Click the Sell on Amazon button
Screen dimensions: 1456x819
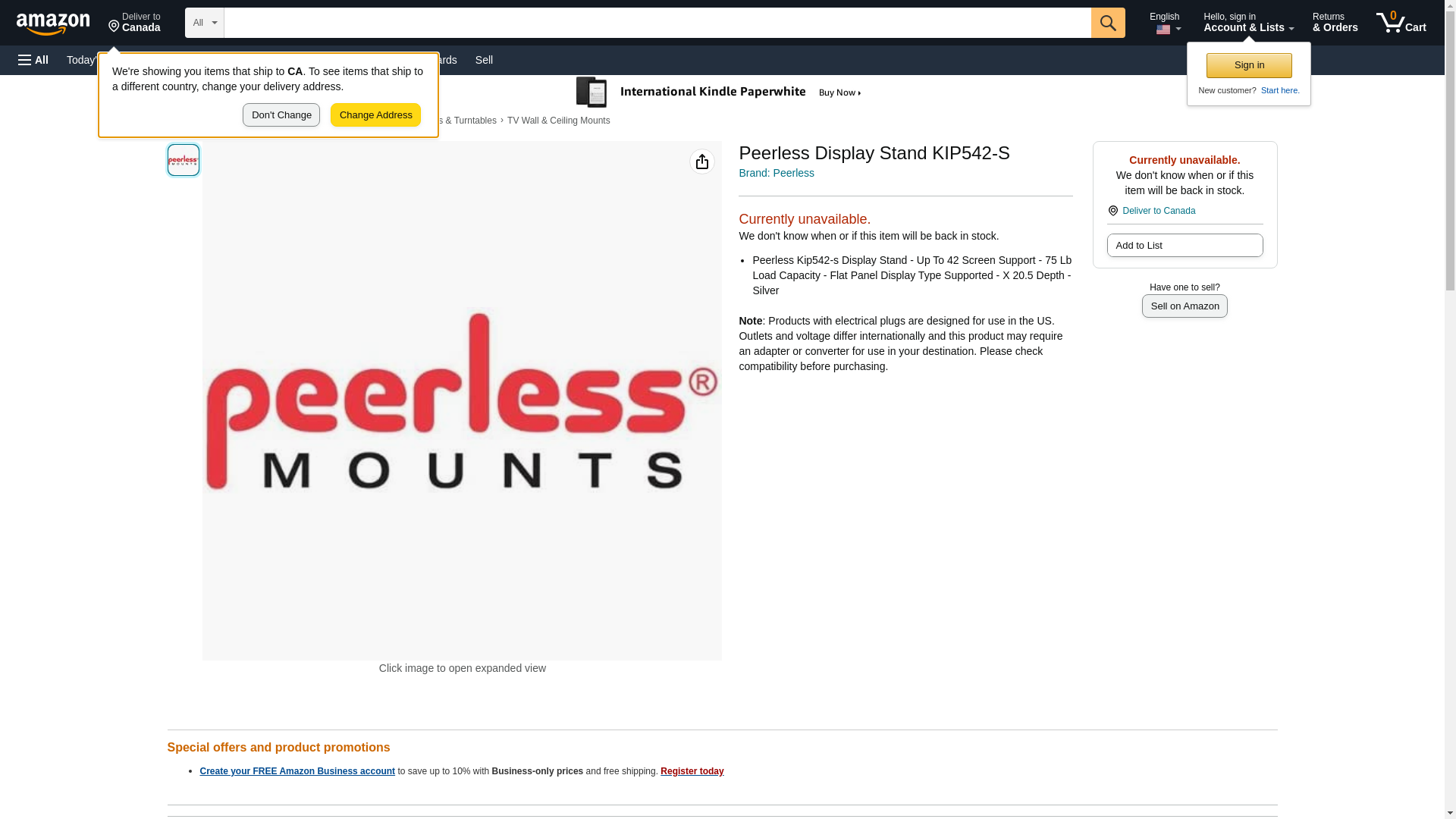coord(1185,306)
